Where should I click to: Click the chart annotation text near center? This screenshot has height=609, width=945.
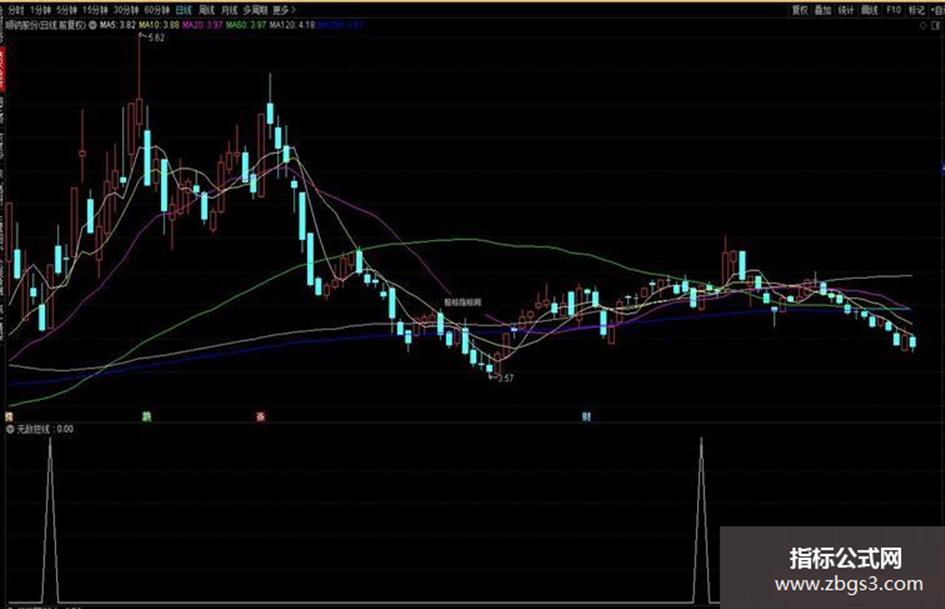463,302
